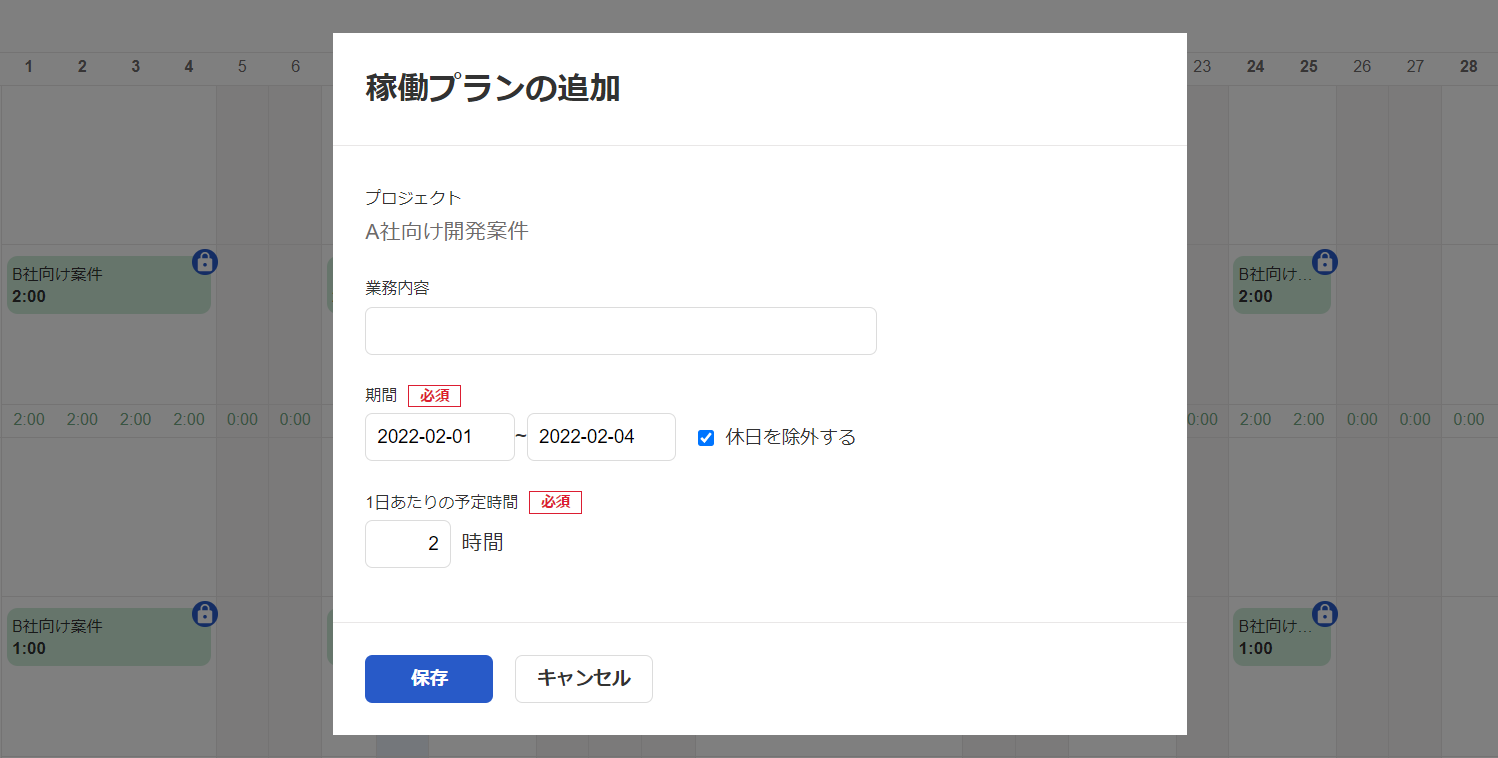Click day 4 in the calendar header

(189, 67)
